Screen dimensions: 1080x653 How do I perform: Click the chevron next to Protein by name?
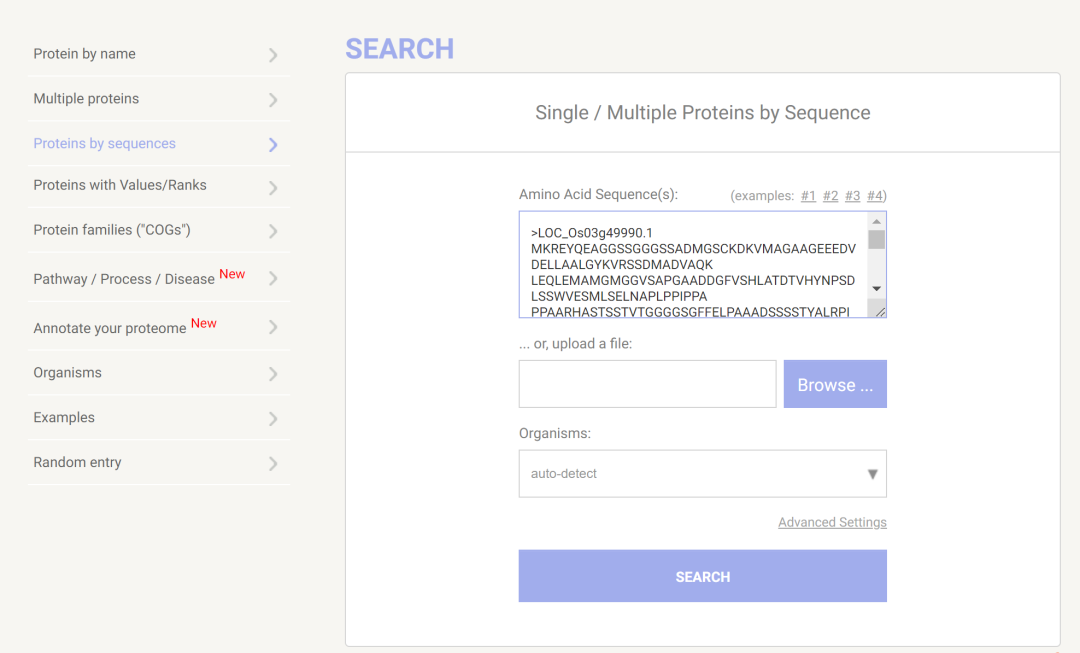[273, 55]
